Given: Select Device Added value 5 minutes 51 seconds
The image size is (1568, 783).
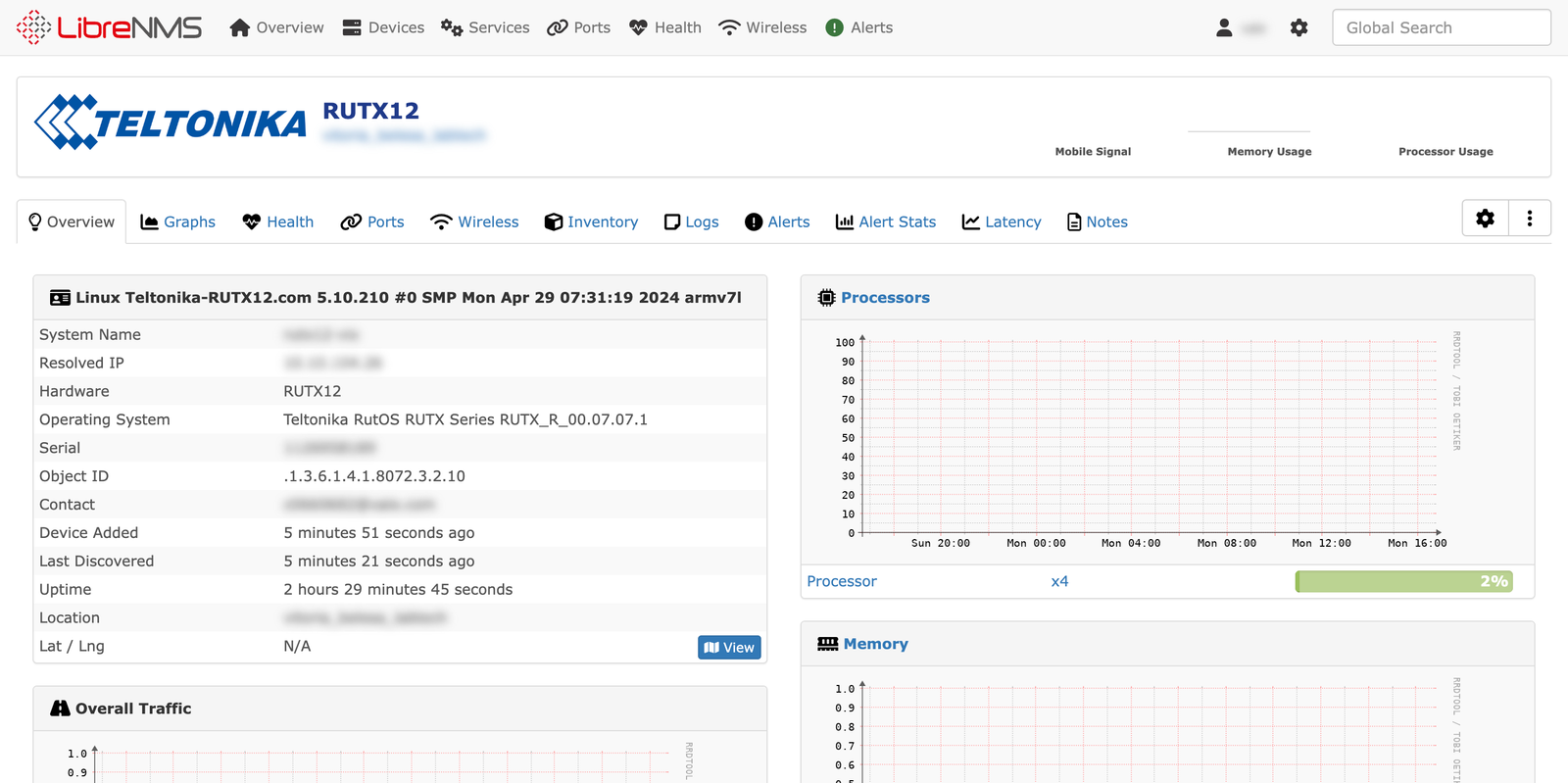Looking at the screenshot, I should tap(379, 533).
